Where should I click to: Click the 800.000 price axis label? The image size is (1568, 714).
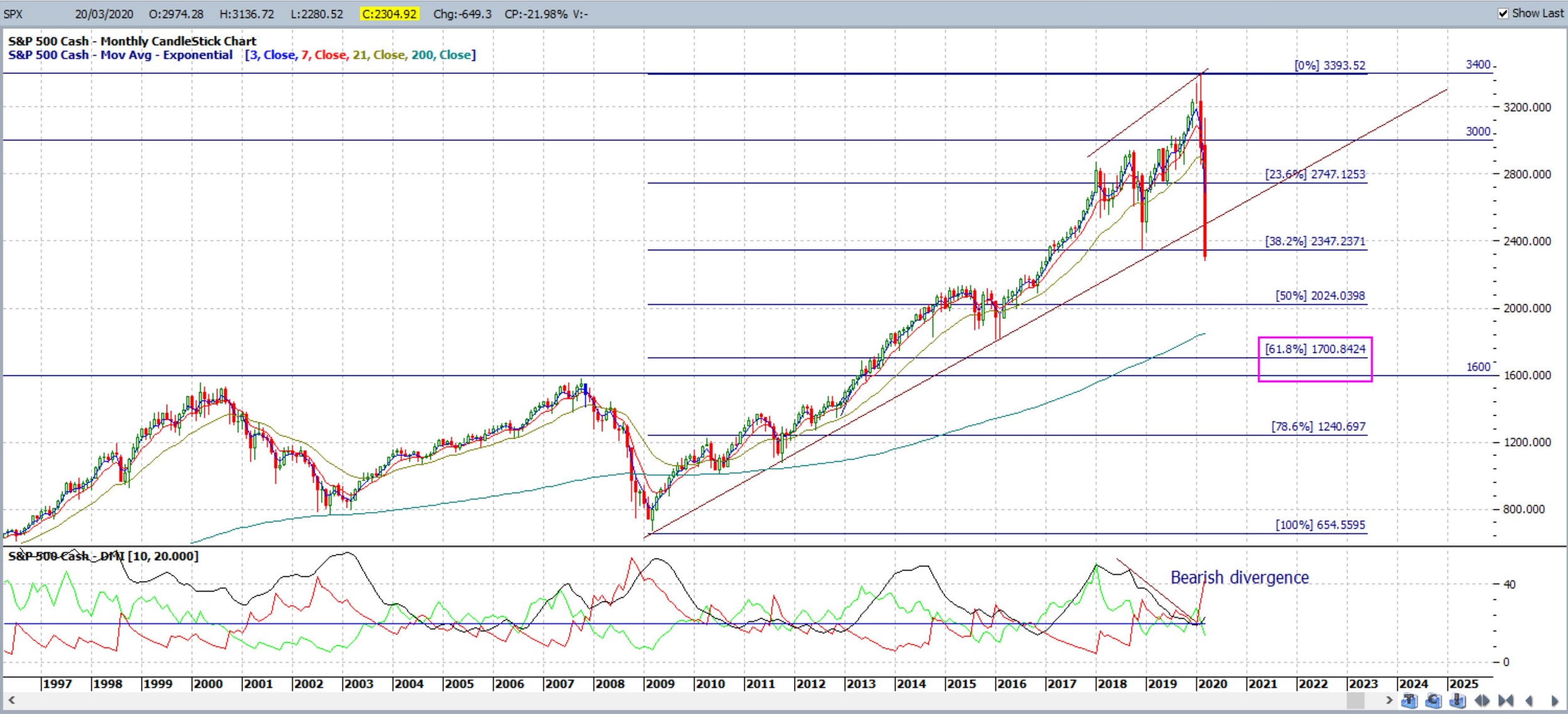pos(1524,509)
